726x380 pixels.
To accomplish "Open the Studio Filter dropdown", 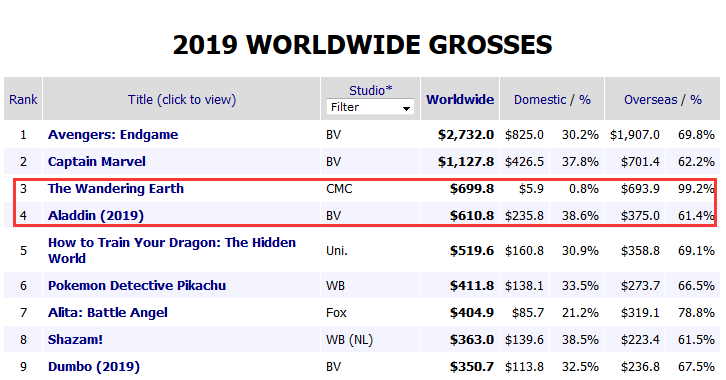I will (370, 107).
